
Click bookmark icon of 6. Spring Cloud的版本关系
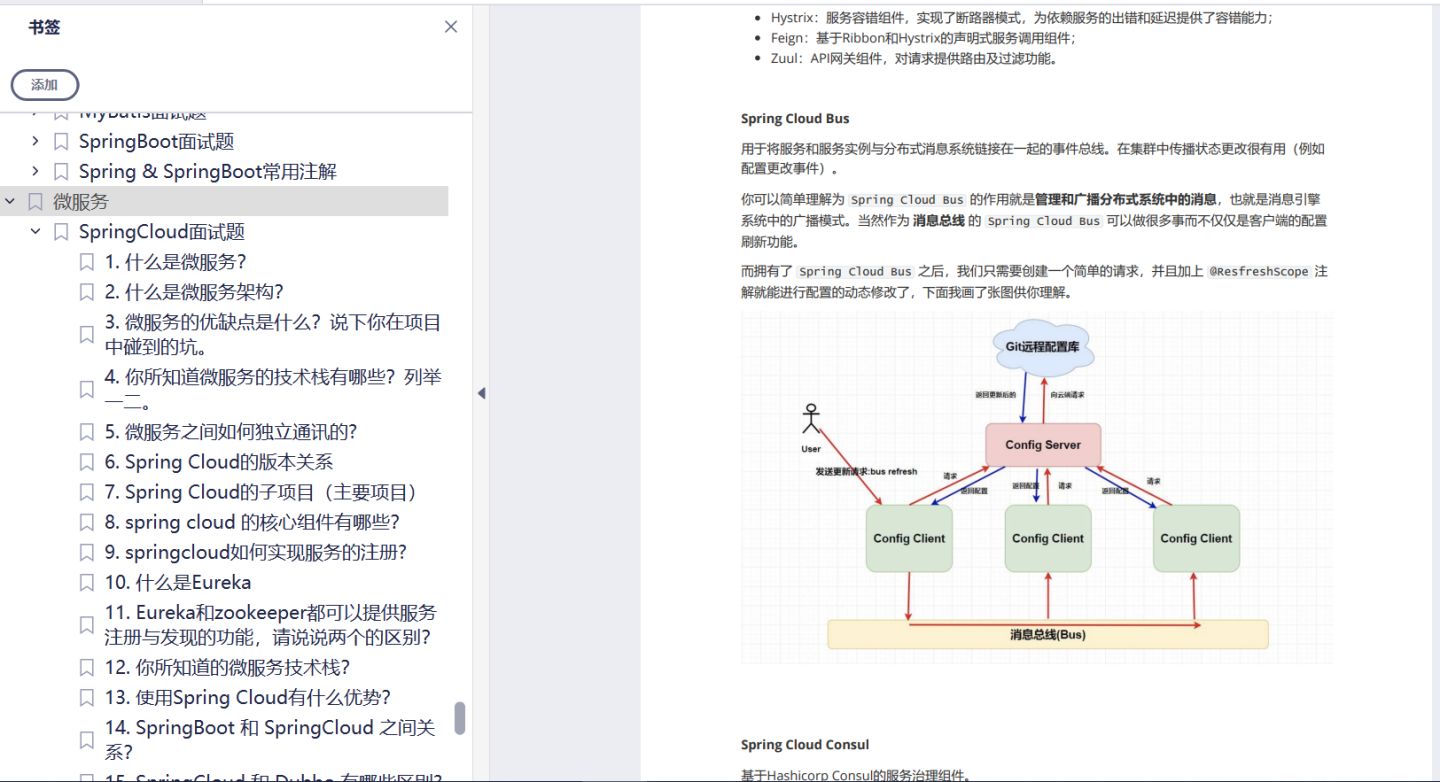tap(87, 462)
